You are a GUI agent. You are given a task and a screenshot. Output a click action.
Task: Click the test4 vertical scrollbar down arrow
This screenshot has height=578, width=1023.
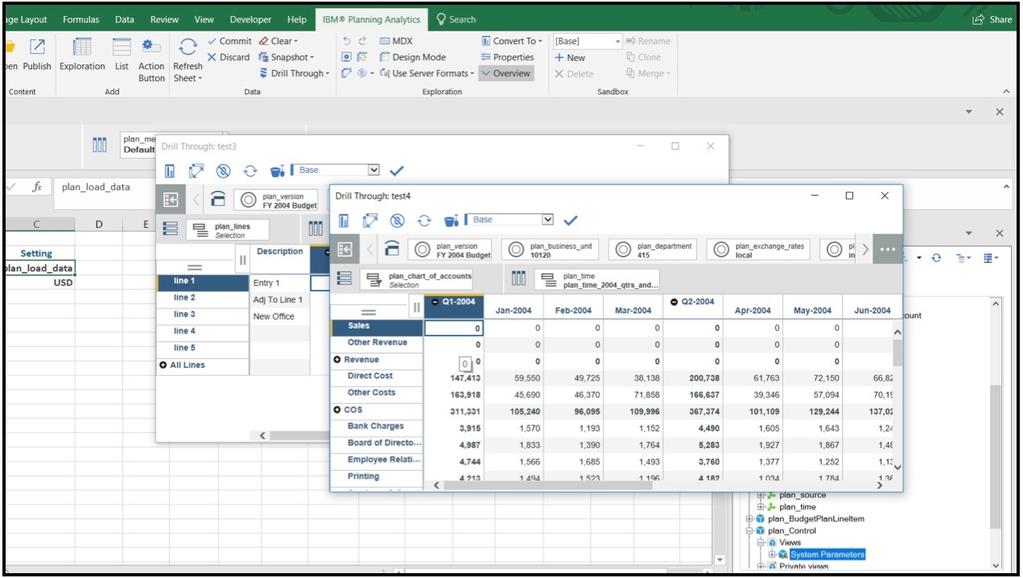(898, 467)
